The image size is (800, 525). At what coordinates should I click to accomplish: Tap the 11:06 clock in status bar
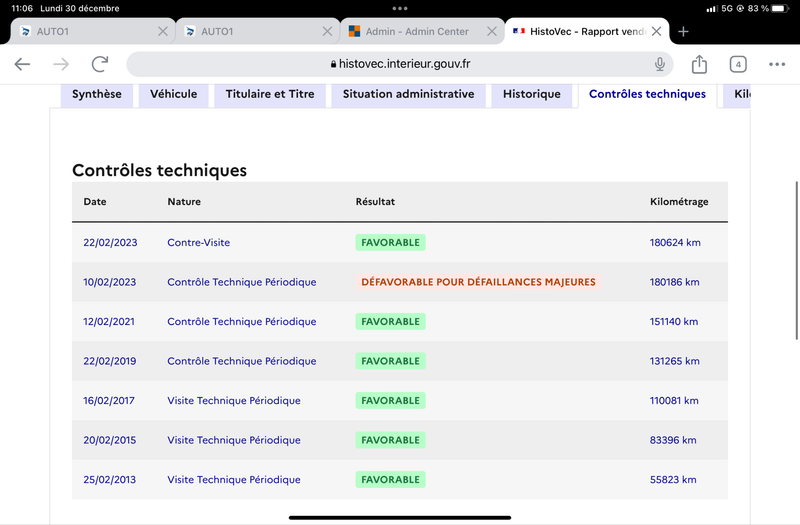click(x=22, y=9)
